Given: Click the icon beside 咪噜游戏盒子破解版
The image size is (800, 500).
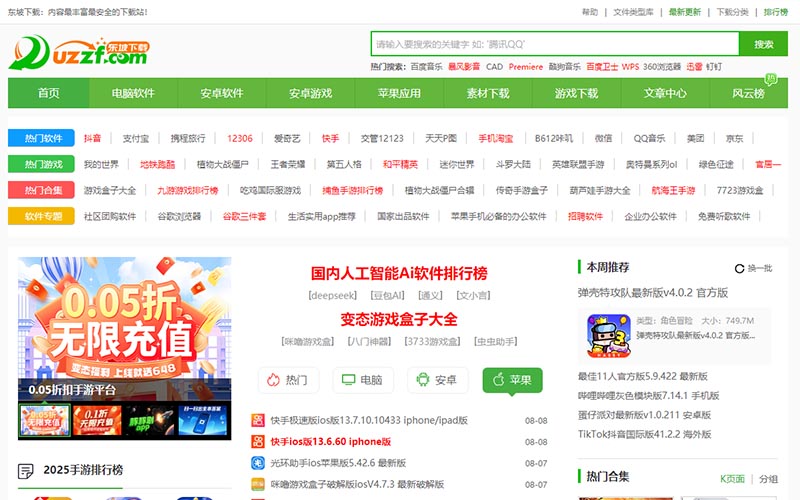Looking at the screenshot, I should tap(258, 484).
